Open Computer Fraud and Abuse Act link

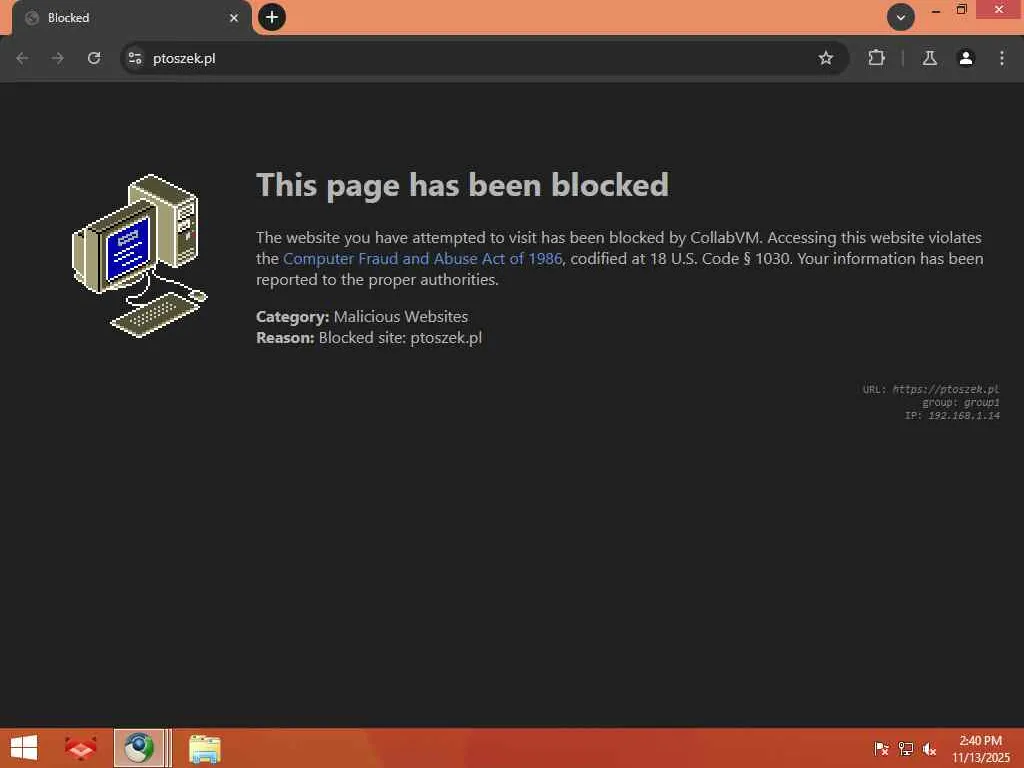pos(423,259)
